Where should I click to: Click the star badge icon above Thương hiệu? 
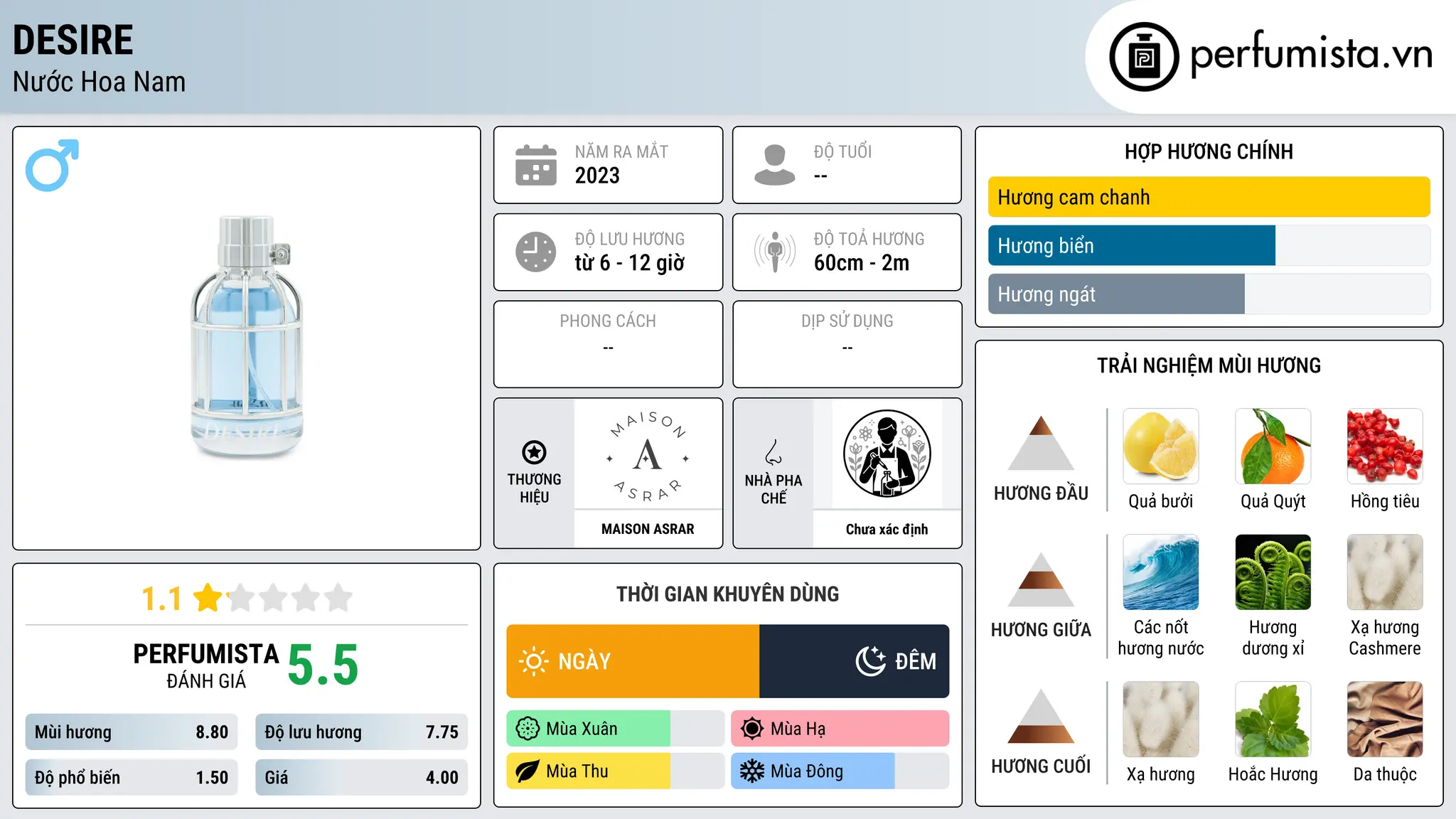click(x=535, y=452)
